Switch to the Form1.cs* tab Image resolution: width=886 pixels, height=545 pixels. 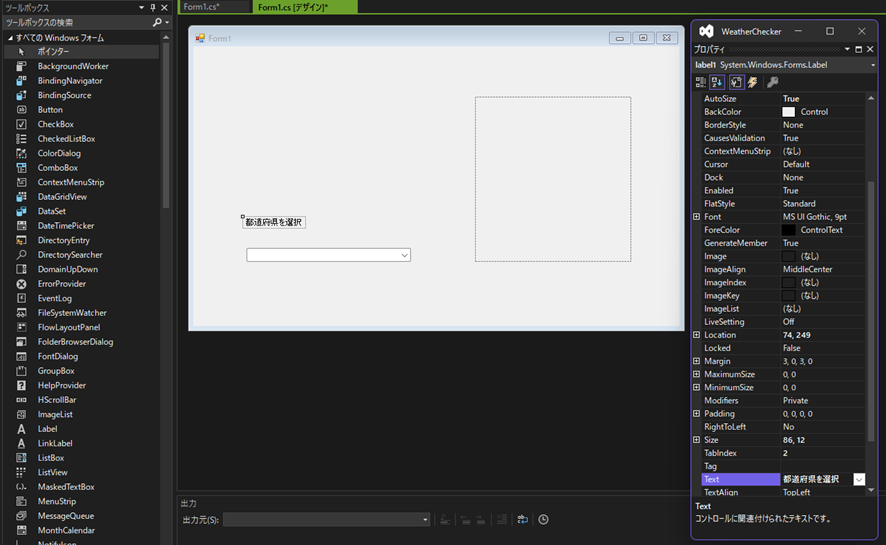coord(215,7)
